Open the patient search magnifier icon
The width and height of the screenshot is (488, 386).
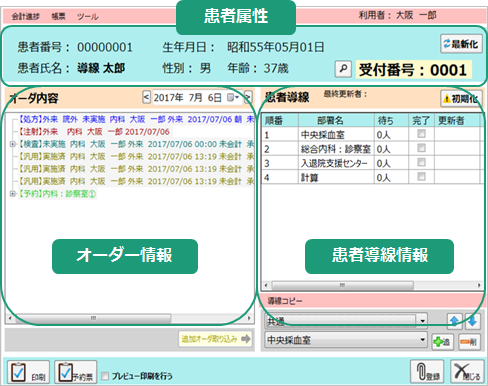[343, 69]
